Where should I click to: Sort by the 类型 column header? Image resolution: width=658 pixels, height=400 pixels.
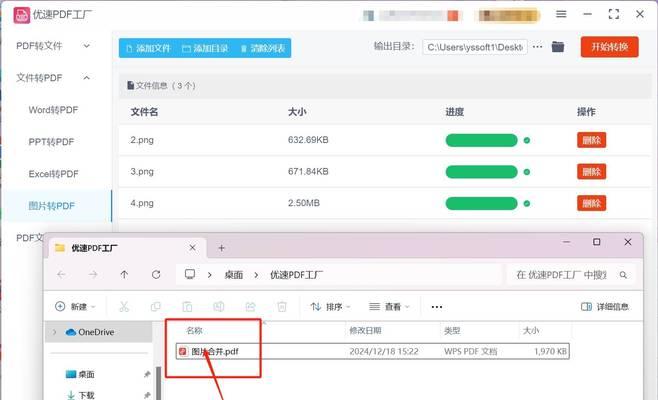pos(452,331)
